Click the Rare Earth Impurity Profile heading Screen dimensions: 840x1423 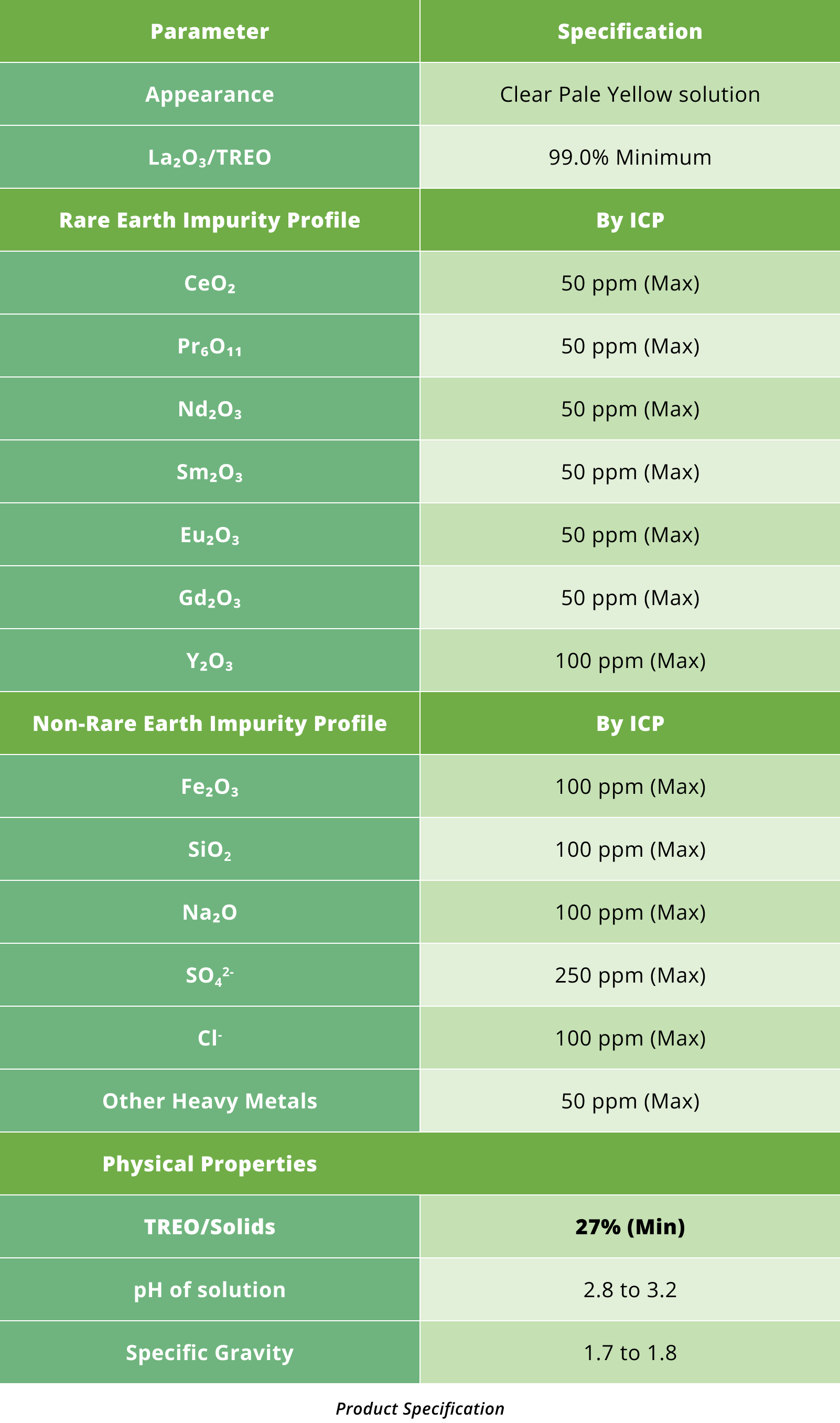(x=209, y=220)
